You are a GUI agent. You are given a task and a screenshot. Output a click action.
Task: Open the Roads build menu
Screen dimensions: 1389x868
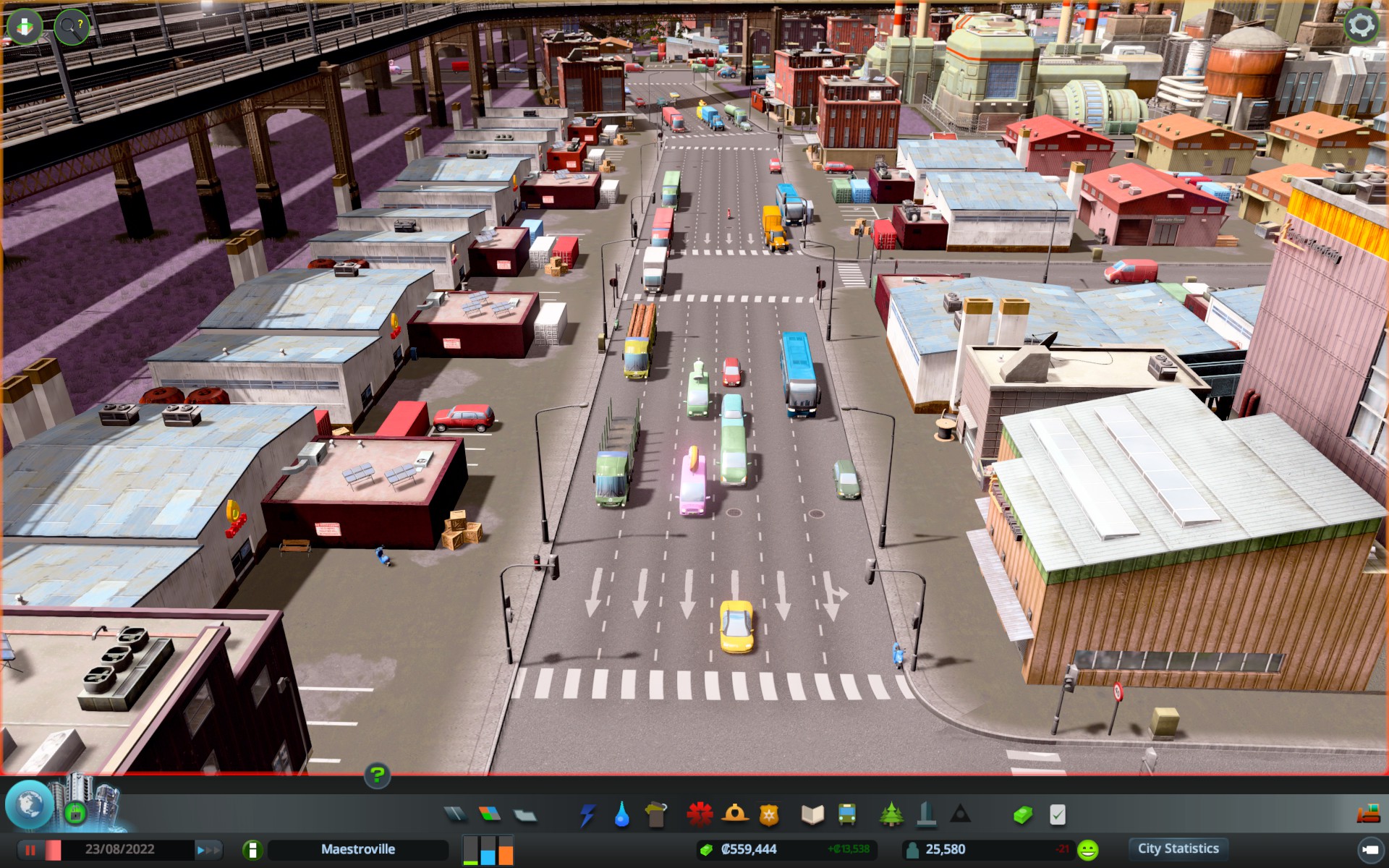pos(456,814)
